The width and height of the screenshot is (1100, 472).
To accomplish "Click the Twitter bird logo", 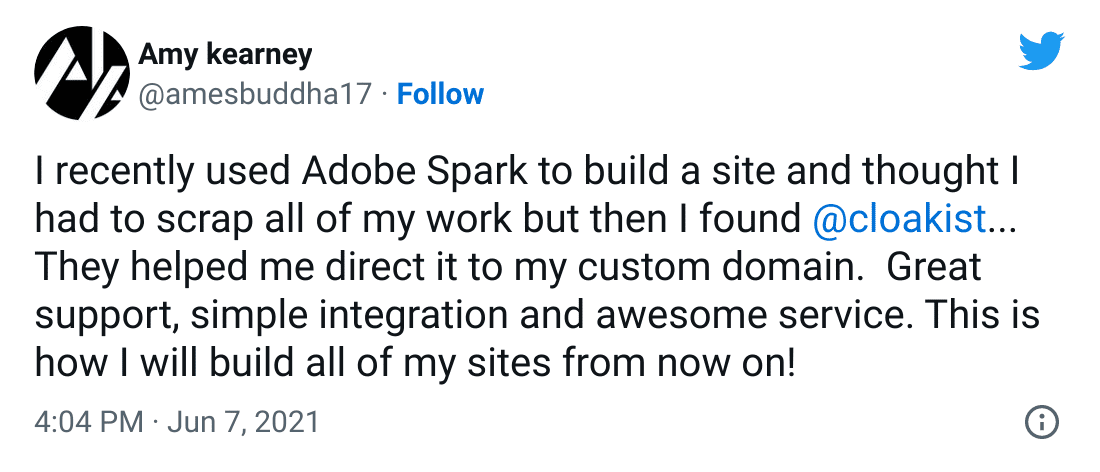I will [1042, 51].
